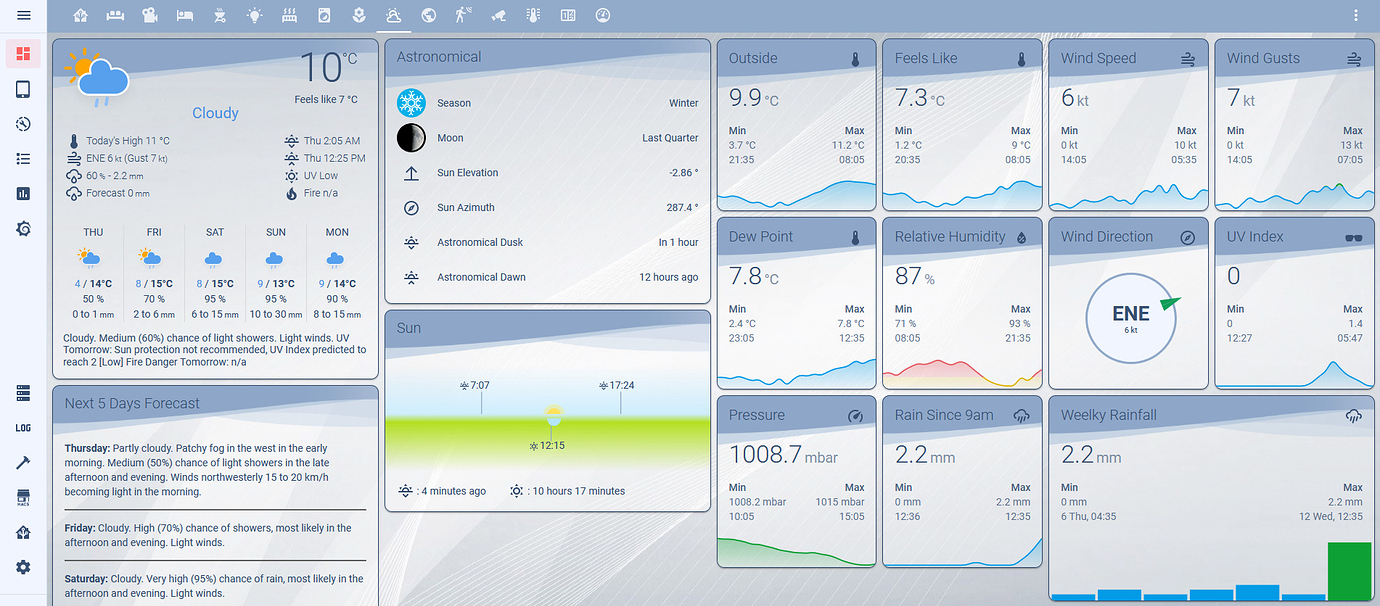Open the radiator heating panel icon
The width and height of the screenshot is (1380, 606).
291,15
